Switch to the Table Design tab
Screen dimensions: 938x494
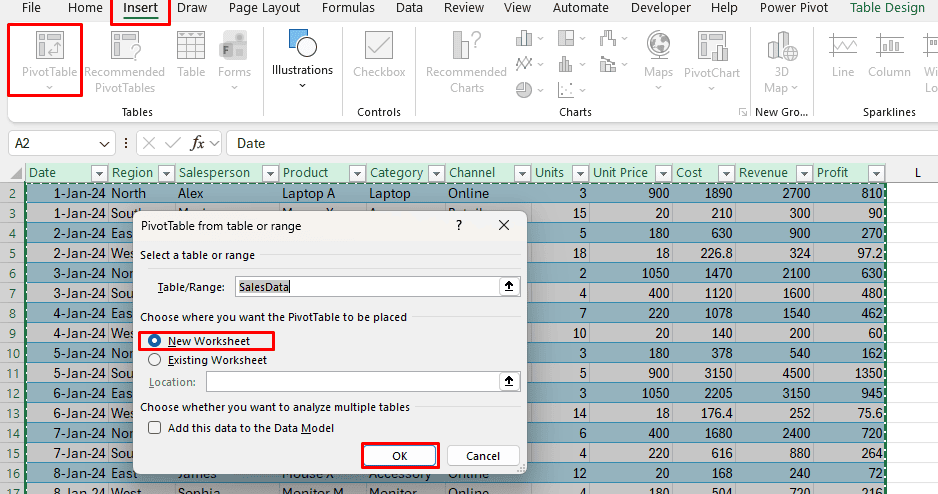pyautogui.click(x=887, y=8)
